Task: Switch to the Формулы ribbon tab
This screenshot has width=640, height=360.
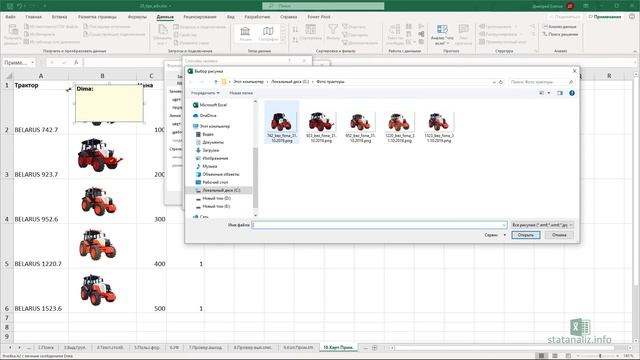Action: [x=137, y=17]
